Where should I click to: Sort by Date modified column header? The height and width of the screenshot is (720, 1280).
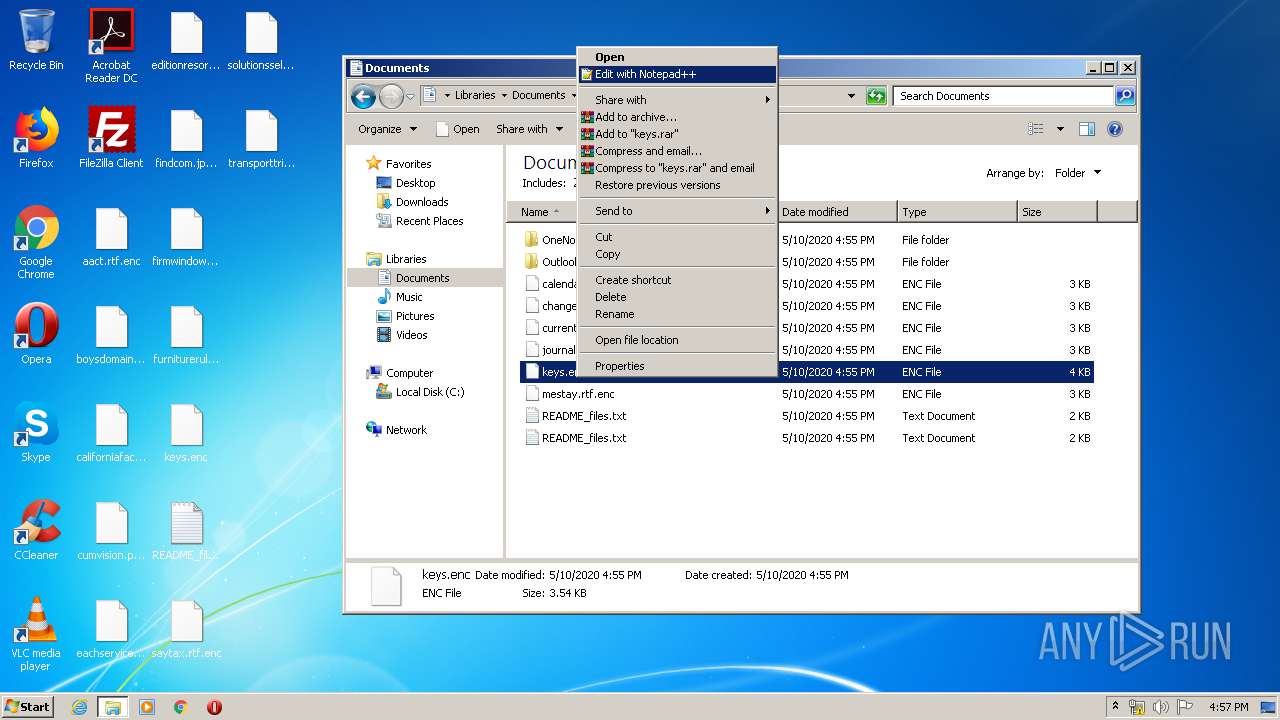837,212
